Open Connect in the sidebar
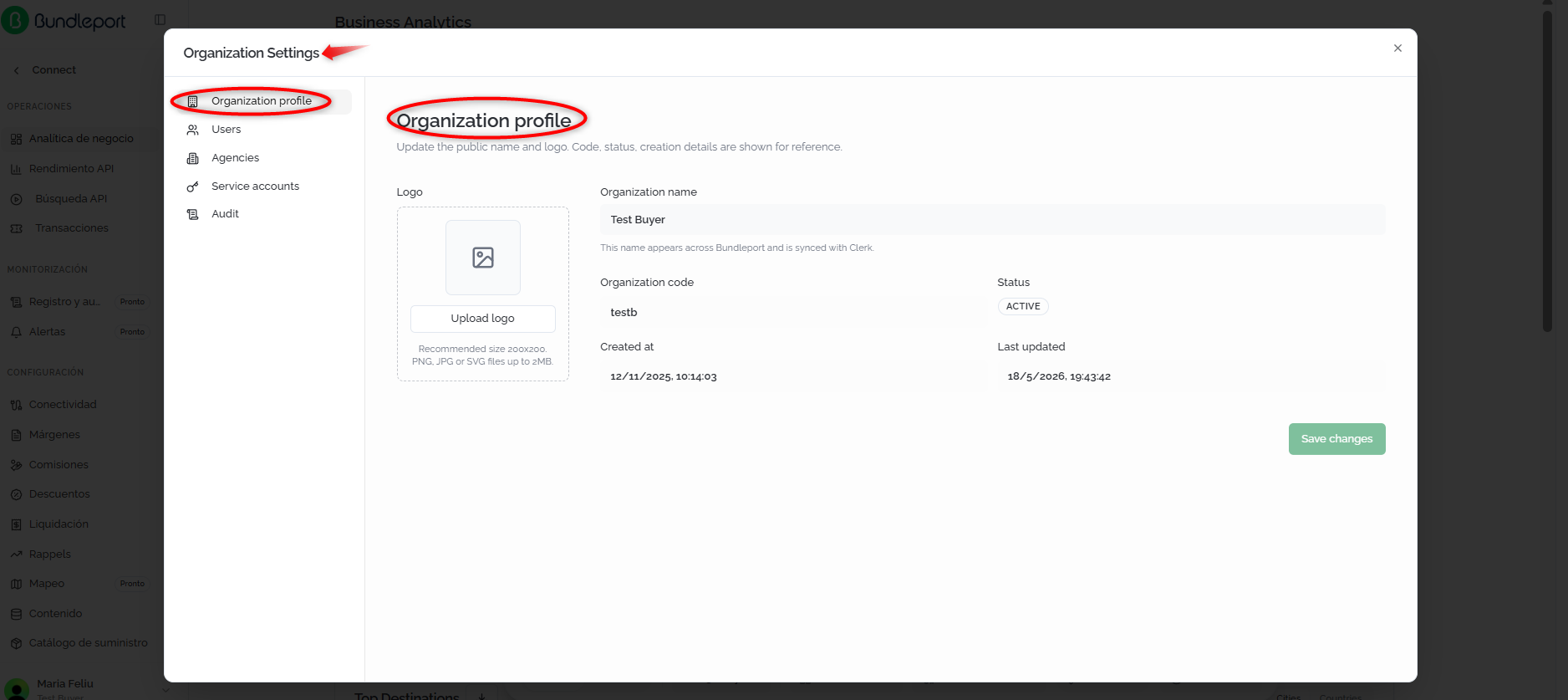The image size is (1568, 700). click(53, 70)
